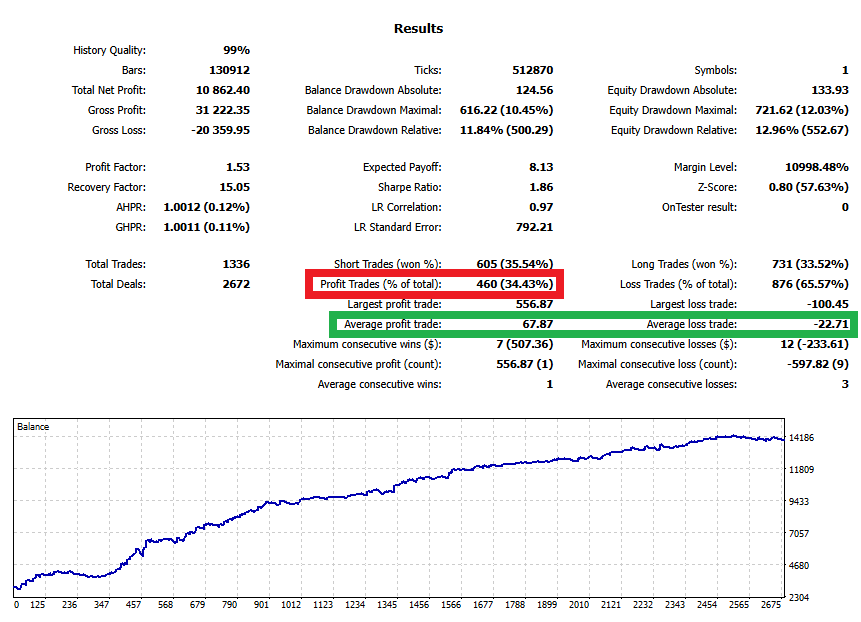Viewport: 861px width, 622px height.
Task: Select the Average loss trade value -22.71
Action: (x=828, y=324)
